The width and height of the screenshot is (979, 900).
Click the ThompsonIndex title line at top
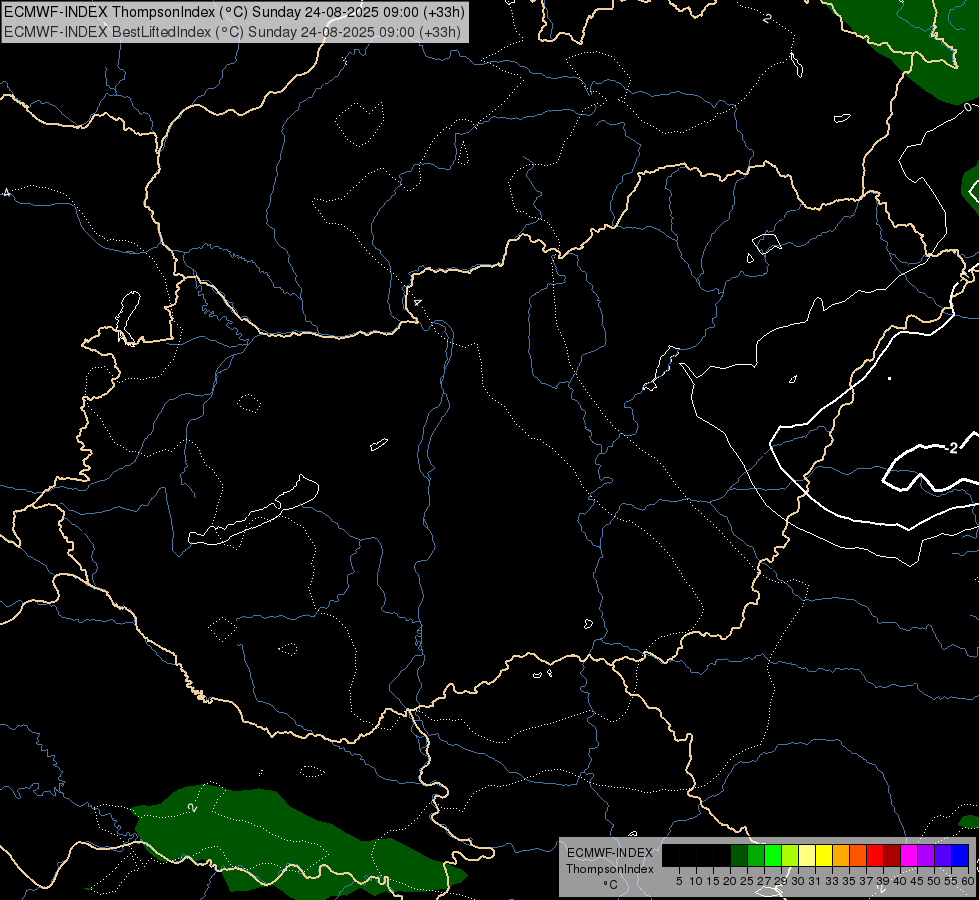tap(233, 11)
